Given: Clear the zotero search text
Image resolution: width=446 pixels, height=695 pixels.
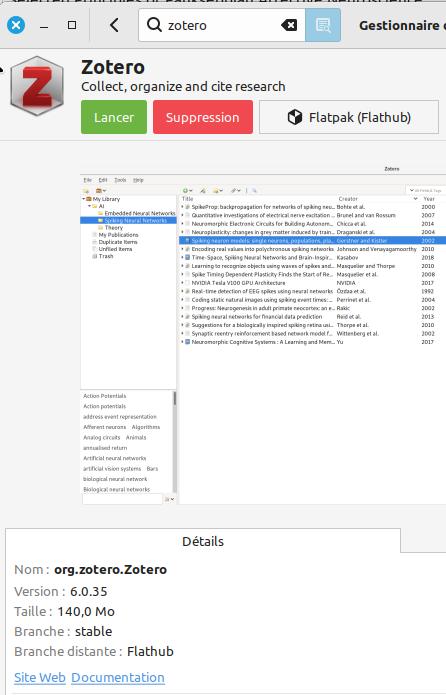Looking at the screenshot, I should [289, 25].
